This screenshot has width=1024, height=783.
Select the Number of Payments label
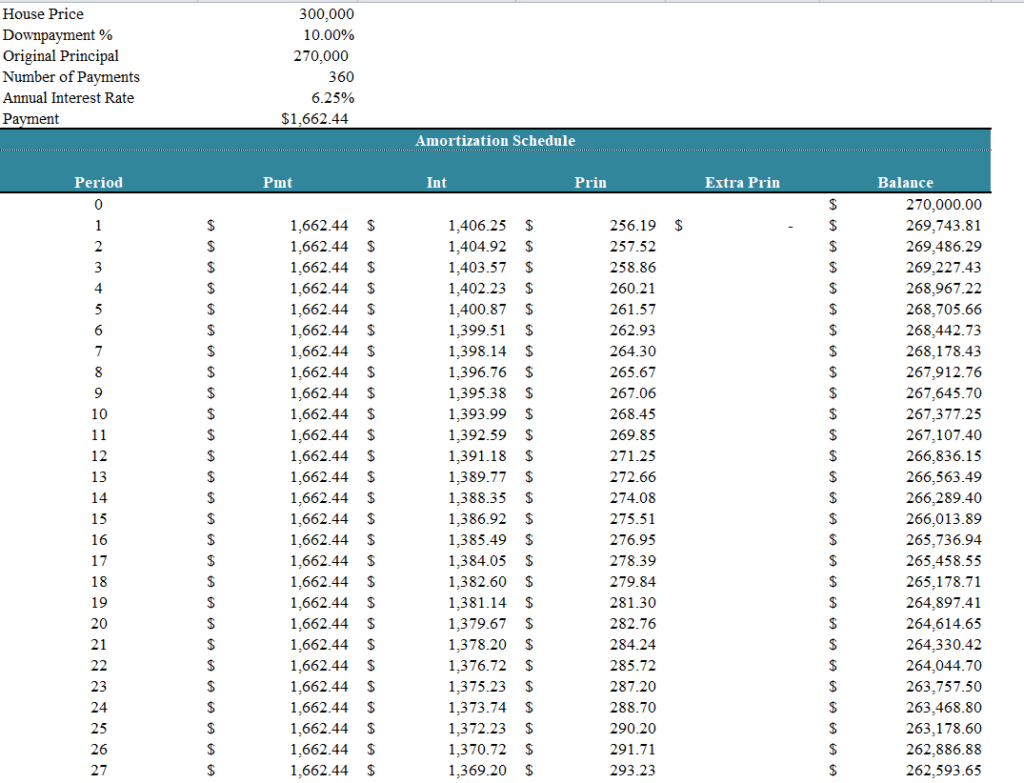pyautogui.click(x=71, y=76)
